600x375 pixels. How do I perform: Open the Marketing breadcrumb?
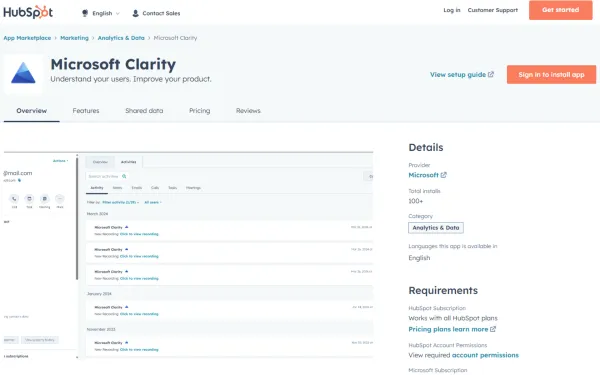coord(74,38)
